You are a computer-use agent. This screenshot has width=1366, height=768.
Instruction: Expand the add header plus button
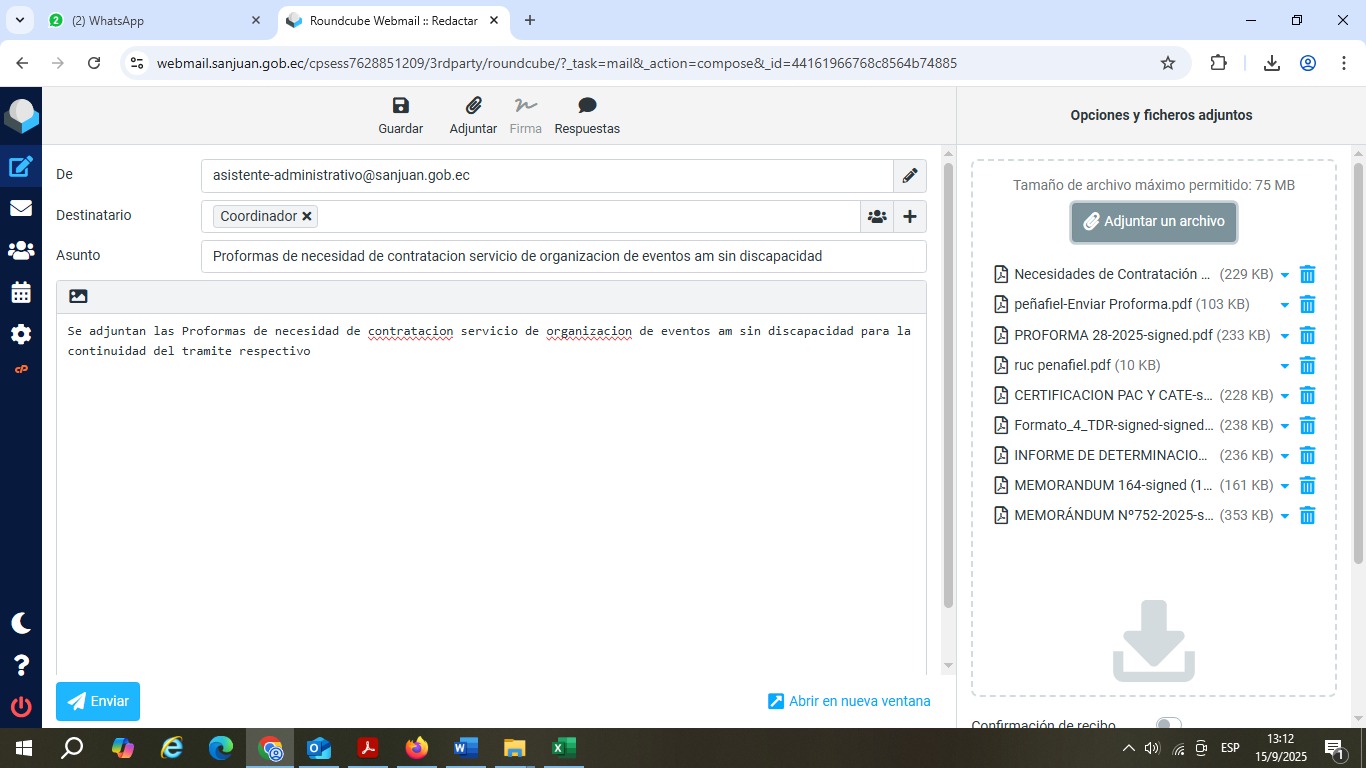[x=909, y=216]
